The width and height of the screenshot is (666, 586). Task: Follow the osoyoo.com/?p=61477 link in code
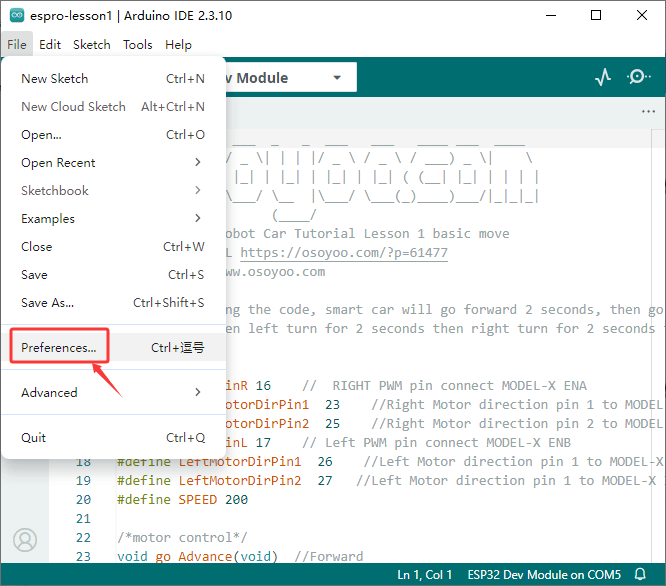click(x=344, y=253)
